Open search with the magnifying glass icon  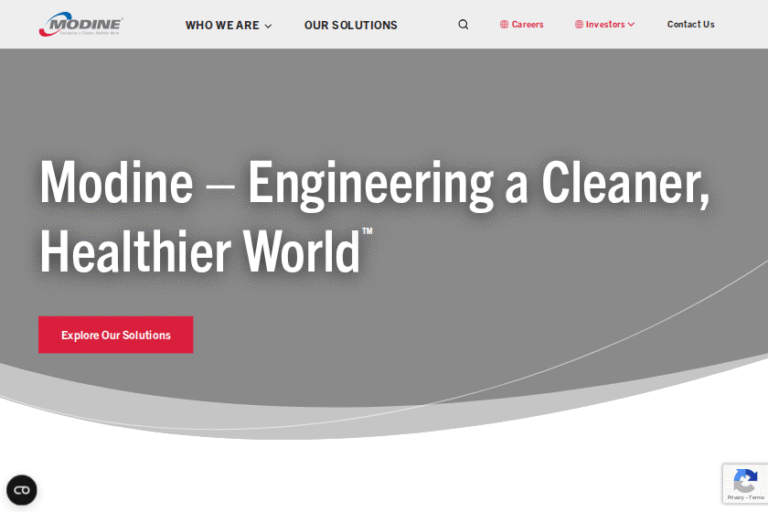[x=463, y=25]
